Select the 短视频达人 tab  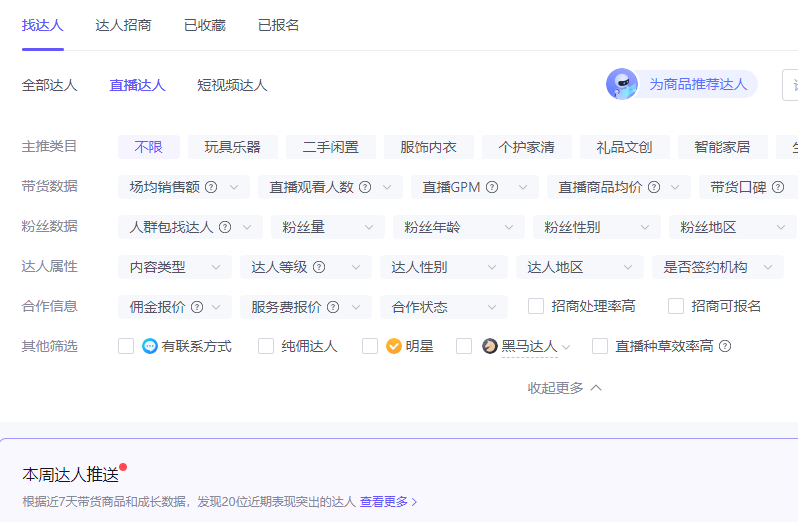[232, 85]
